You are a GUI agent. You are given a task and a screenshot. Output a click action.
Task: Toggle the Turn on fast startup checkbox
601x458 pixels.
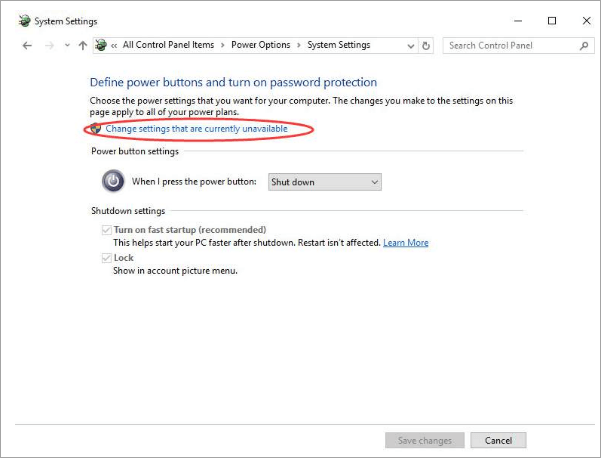pyautogui.click(x=106, y=230)
